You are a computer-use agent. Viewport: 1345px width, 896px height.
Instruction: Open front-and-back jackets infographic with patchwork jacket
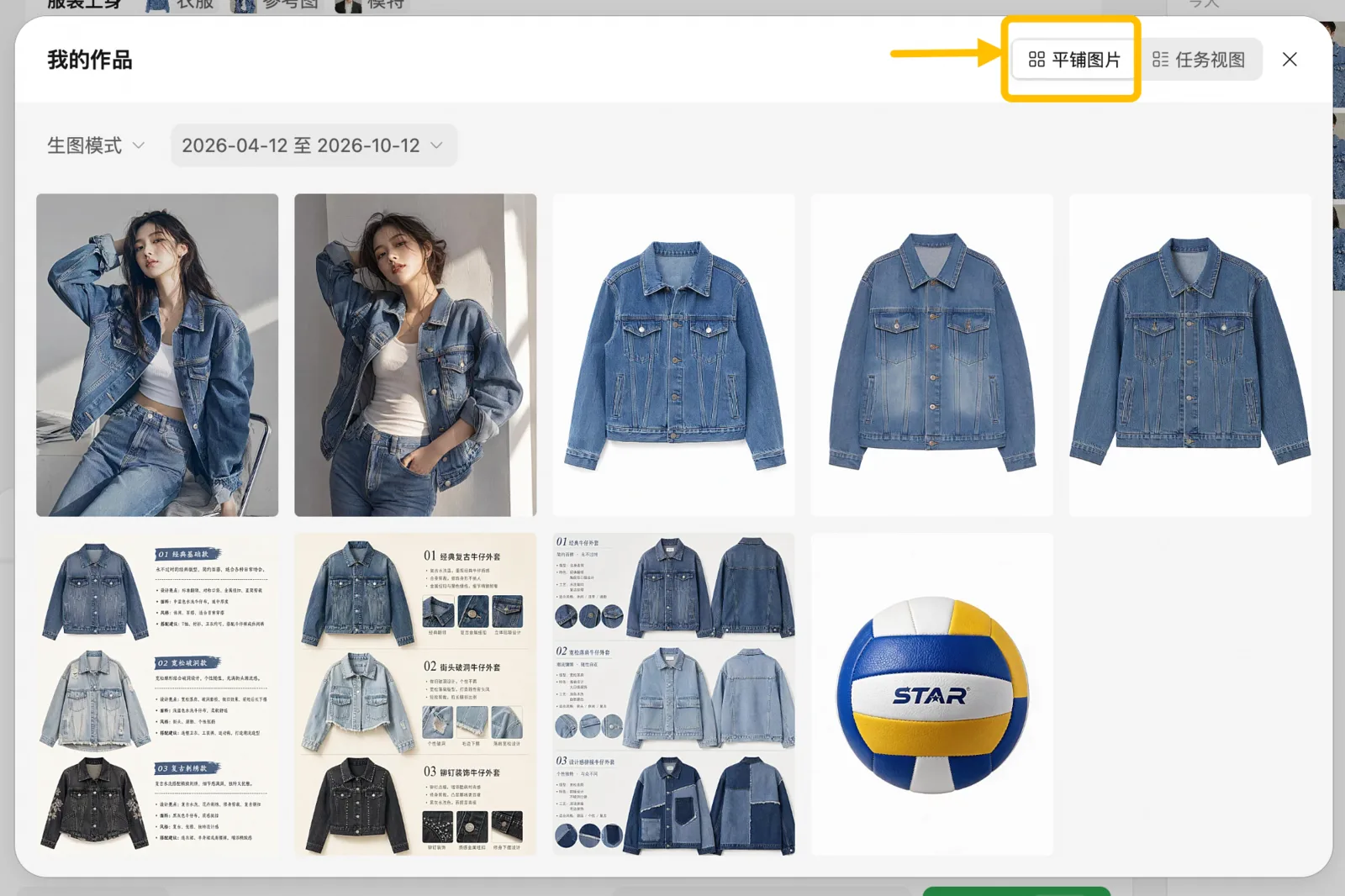tap(673, 694)
